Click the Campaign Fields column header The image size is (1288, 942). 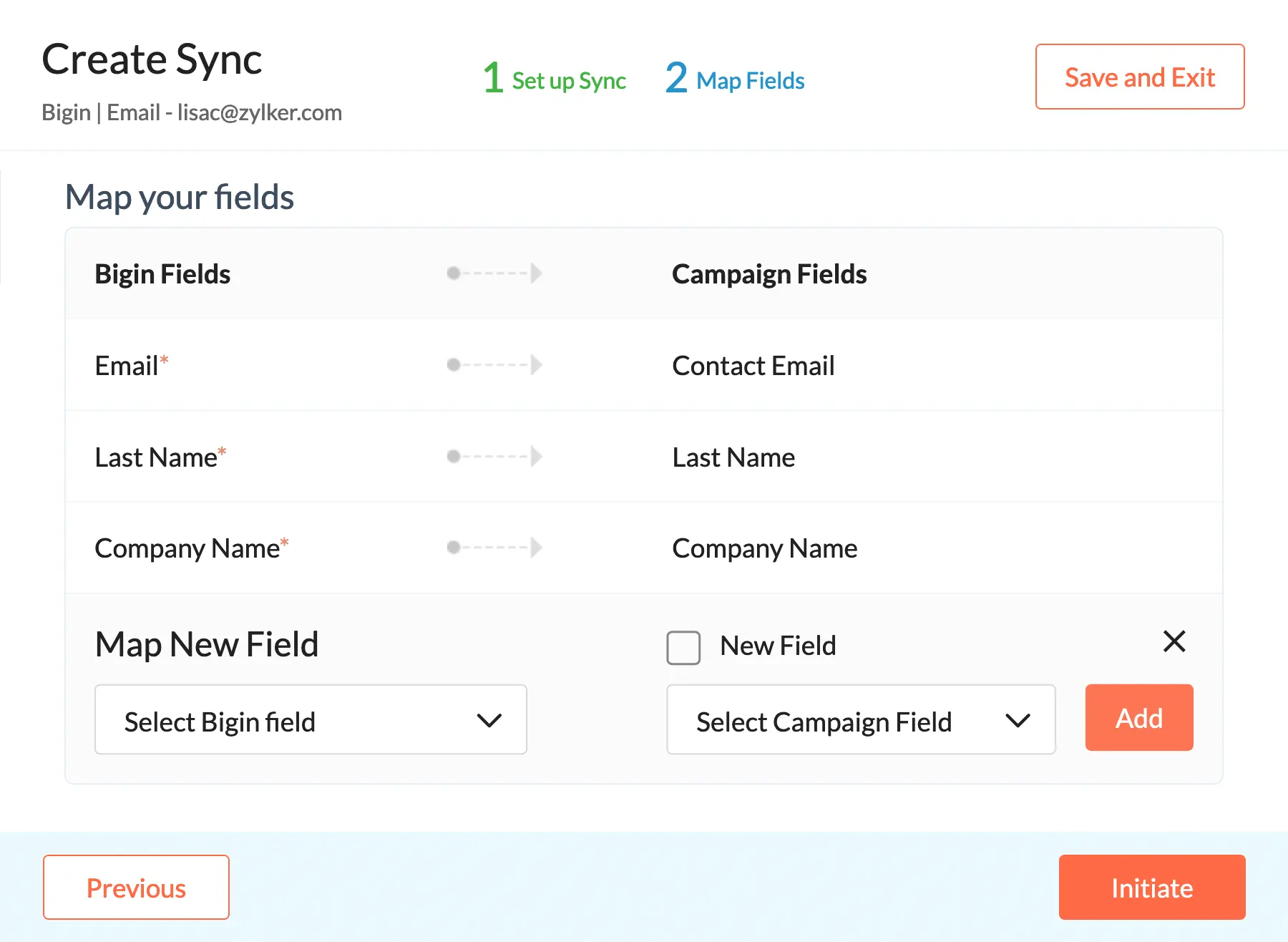[x=769, y=274]
